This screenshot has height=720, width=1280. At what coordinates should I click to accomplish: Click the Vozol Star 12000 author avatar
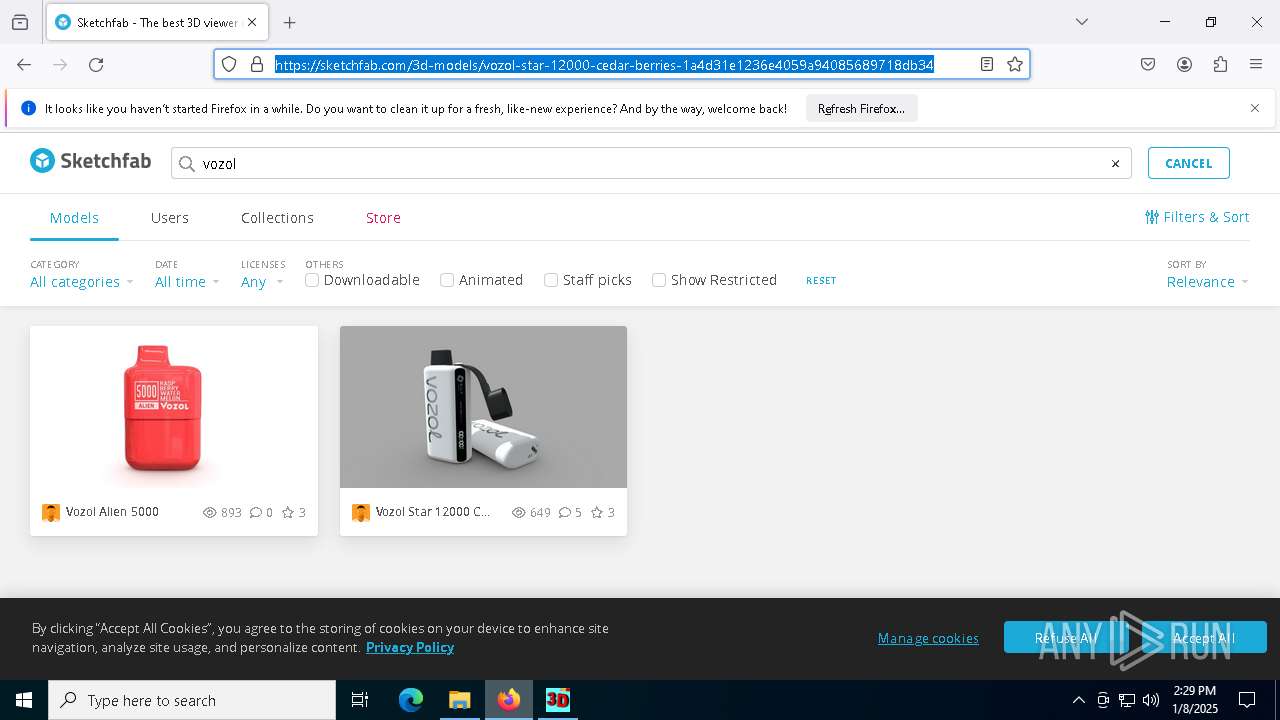pyautogui.click(x=361, y=513)
